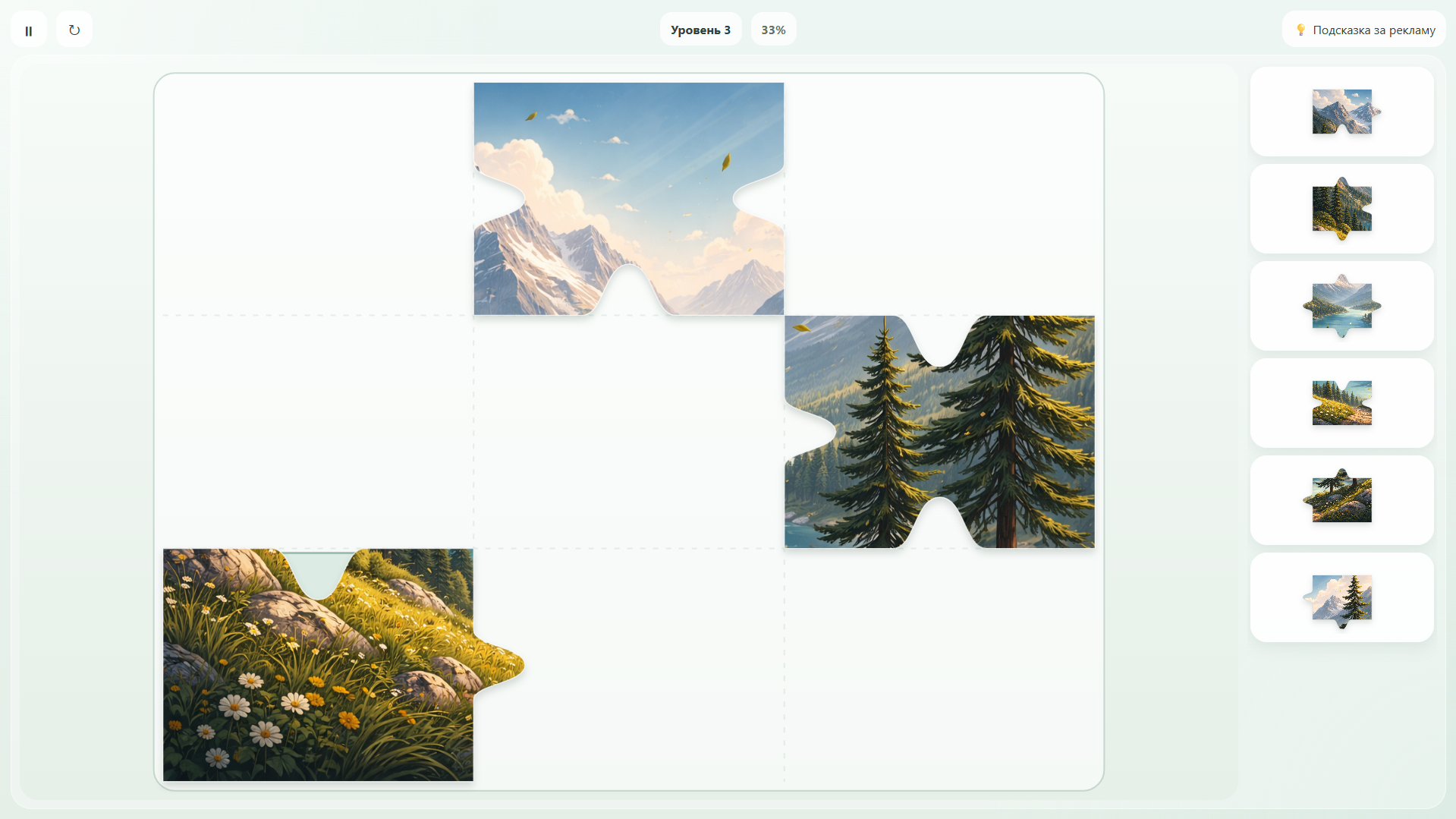Pick the meadow path with lake piece
The height and width of the screenshot is (819, 1456).
1342,403
